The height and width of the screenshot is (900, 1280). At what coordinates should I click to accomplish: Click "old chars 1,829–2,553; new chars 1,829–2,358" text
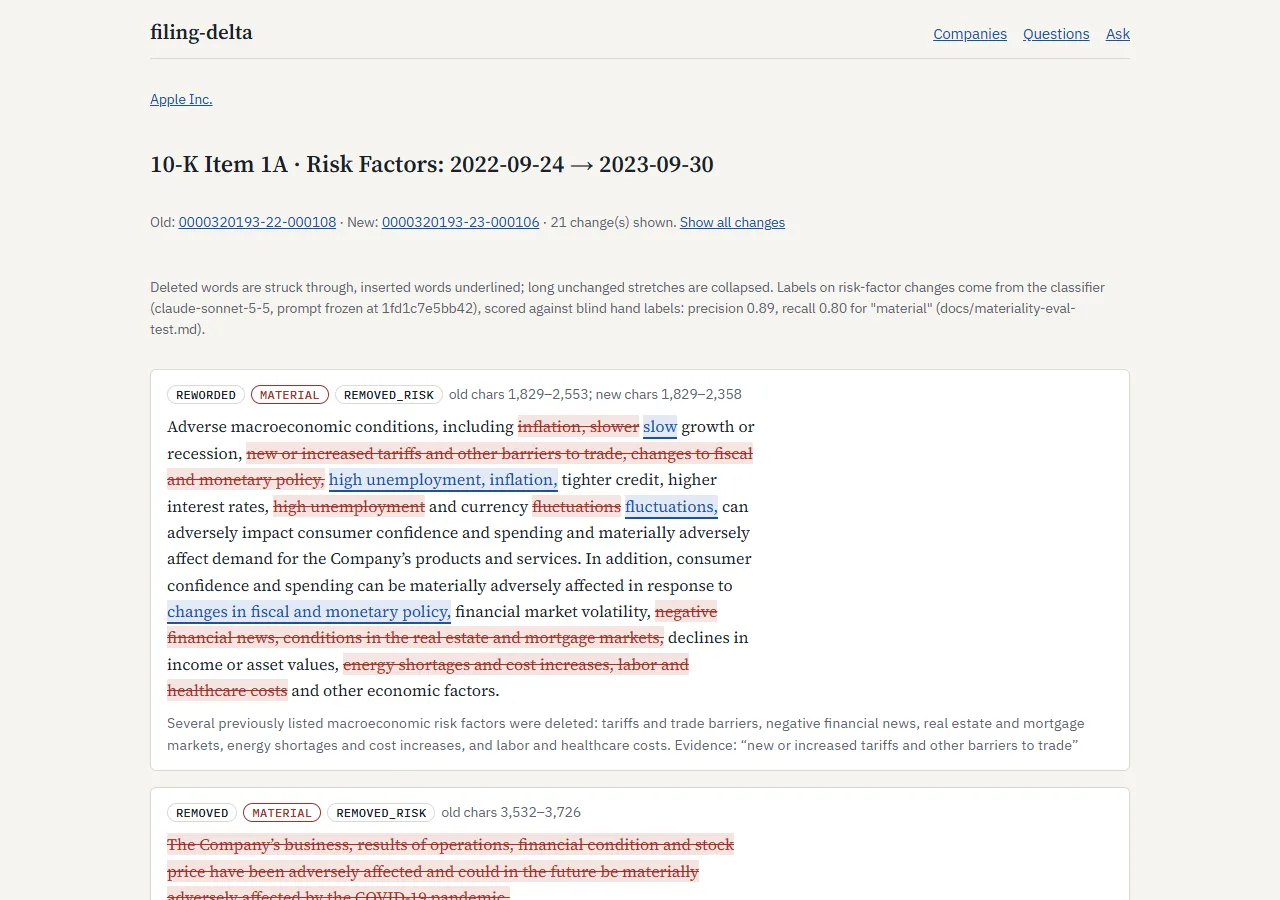pyautogui.click(x=595, y=394)
